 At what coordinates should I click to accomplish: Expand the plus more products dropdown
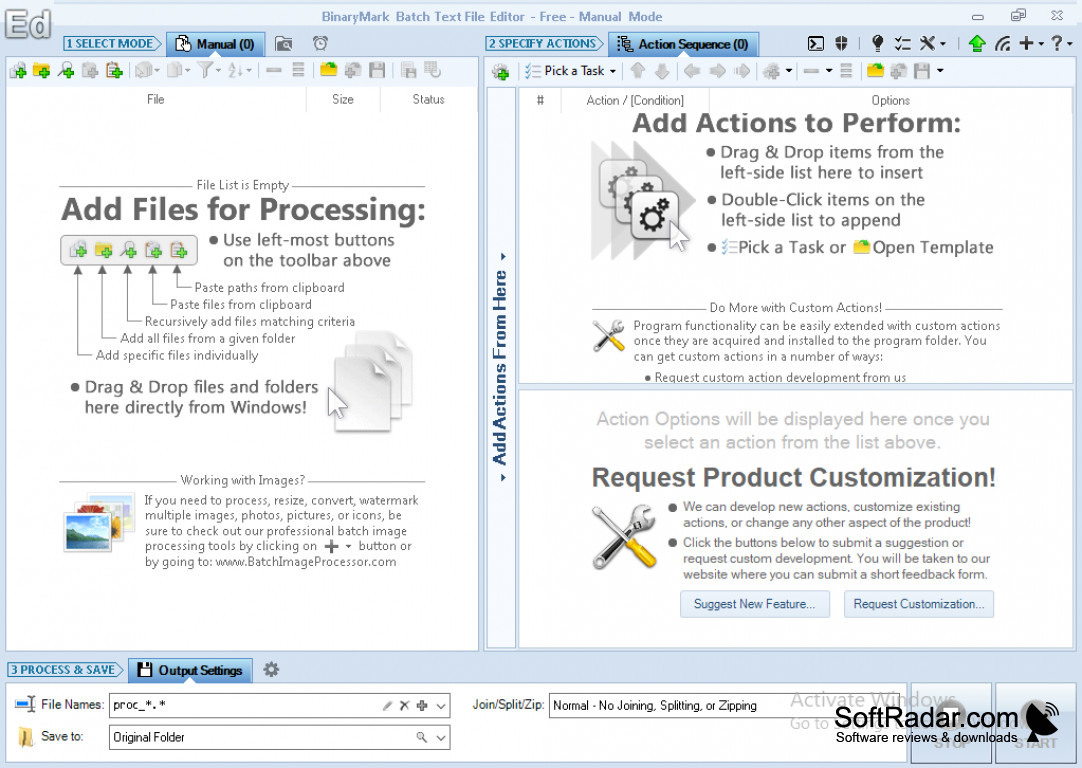pyautogui.click(x=1041, y=44)
